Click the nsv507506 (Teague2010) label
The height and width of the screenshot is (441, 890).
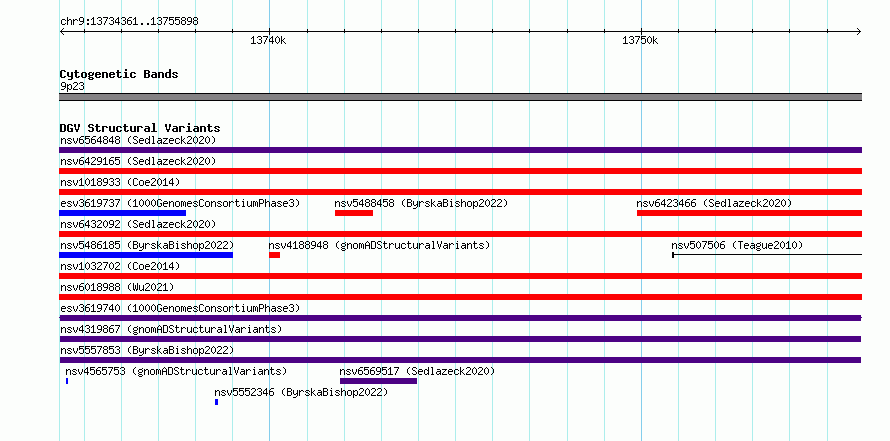coord(737,245)
